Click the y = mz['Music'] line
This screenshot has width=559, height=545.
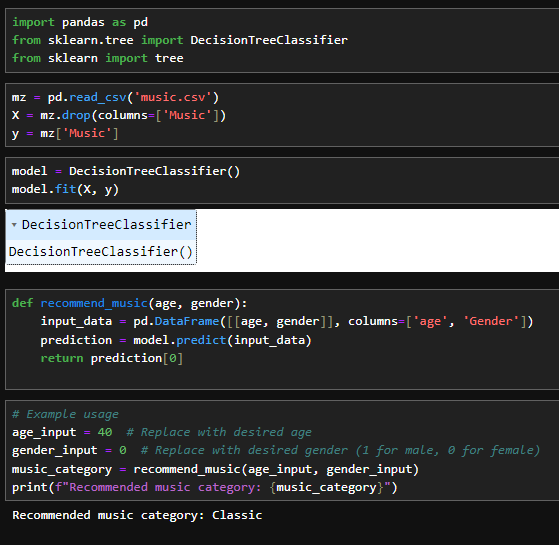point(65,133)
